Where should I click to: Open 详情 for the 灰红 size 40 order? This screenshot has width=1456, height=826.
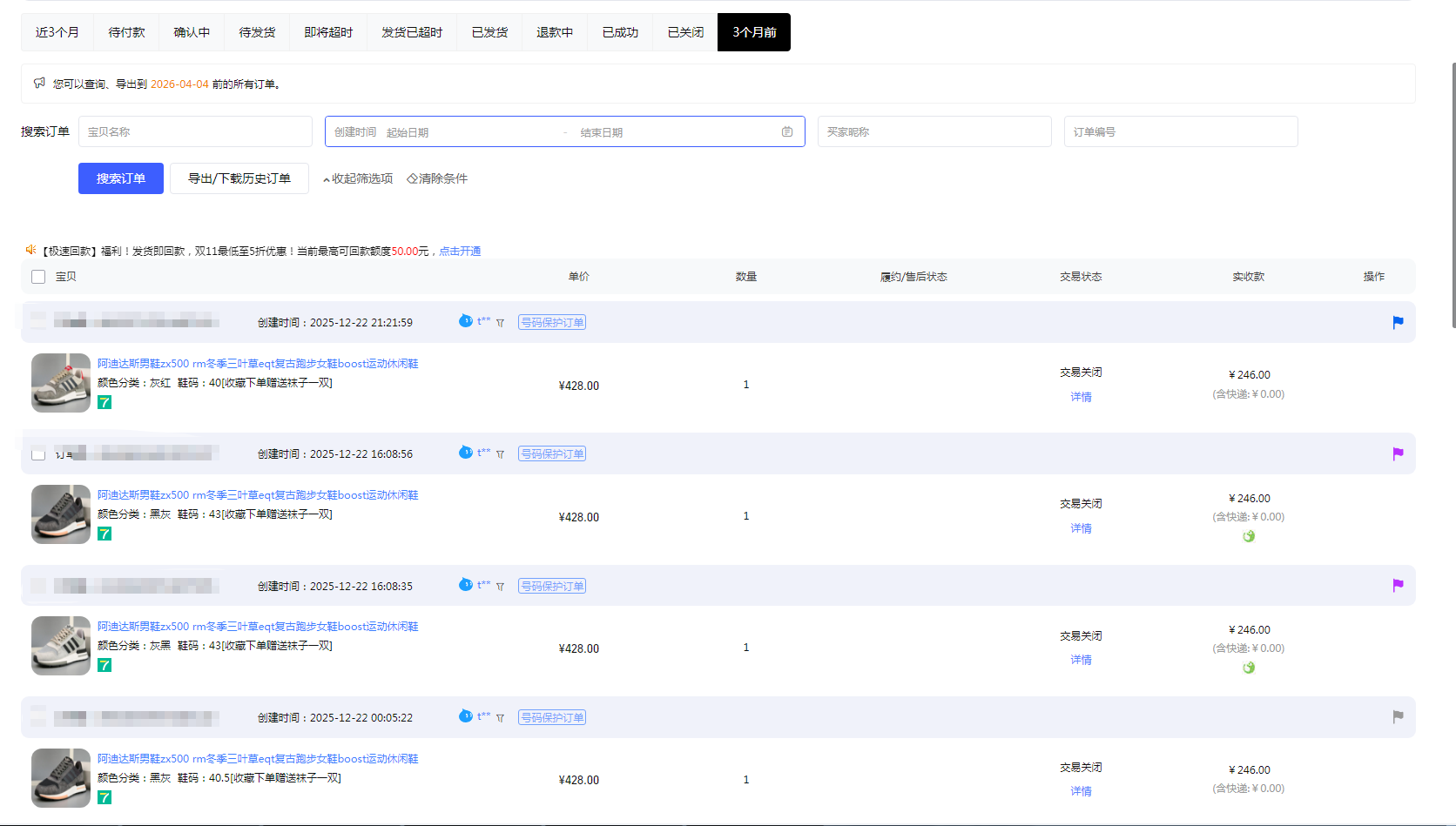[x=1081, y=397]
